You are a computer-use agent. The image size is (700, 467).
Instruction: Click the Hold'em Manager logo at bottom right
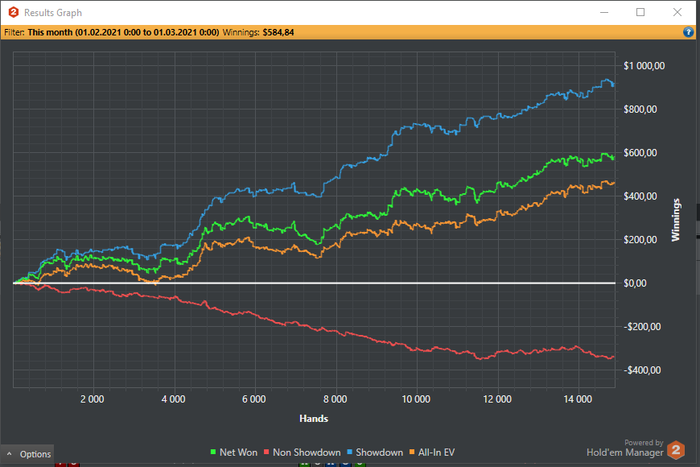(x=676, y=450)
